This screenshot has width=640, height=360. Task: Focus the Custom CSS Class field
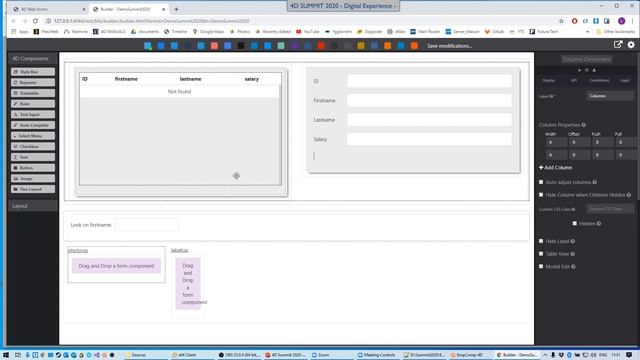(x=611, y=209)
